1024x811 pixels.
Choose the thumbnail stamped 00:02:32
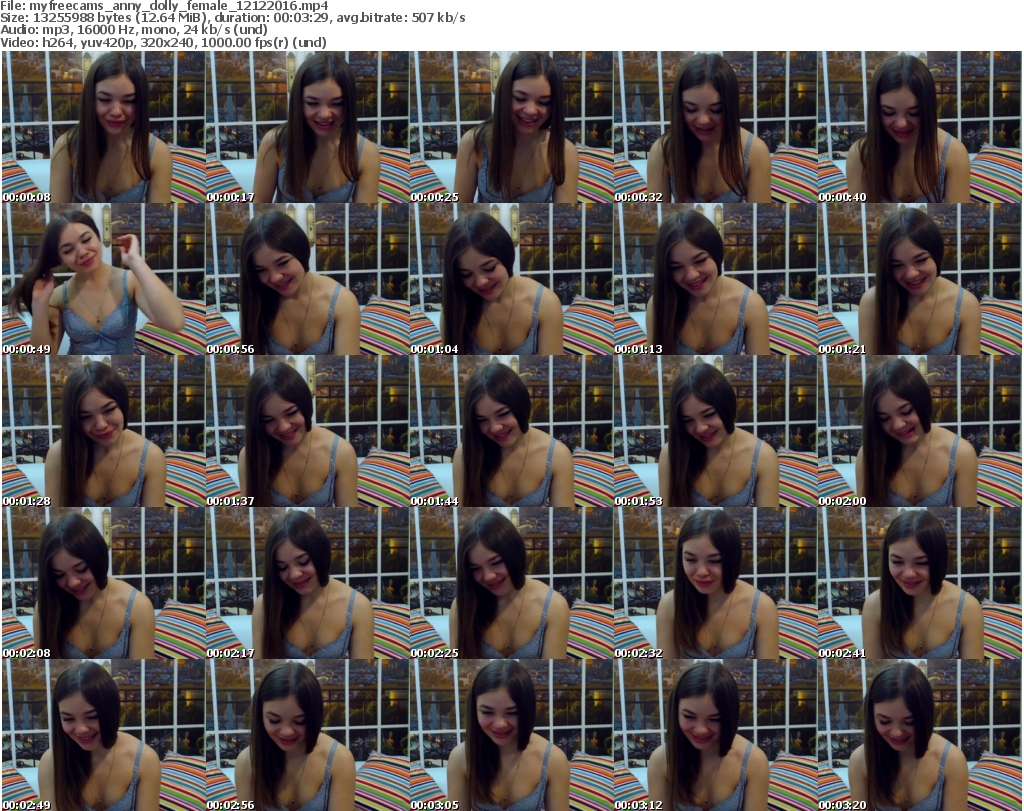pyautogui.click(x=716, y=583)
